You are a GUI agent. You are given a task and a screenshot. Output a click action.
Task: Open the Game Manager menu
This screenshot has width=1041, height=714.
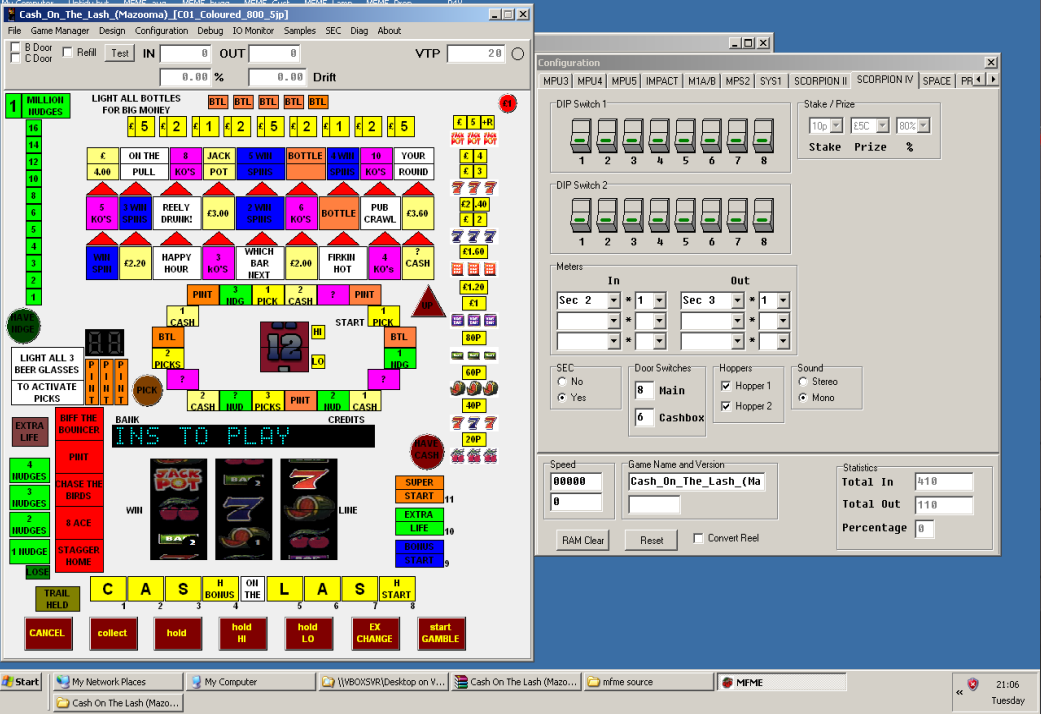(x=60, y=31)
